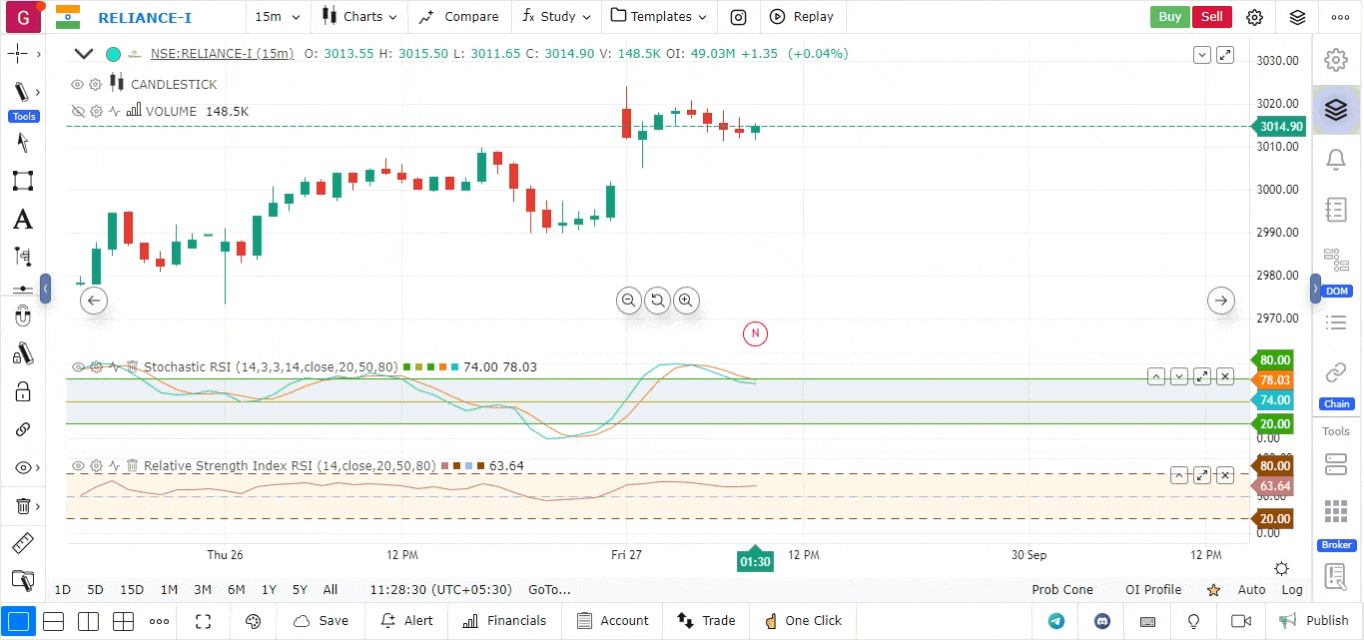Click the Stochastic RSI color swatch
The image size is (1364, 640).
coord(407,368)
